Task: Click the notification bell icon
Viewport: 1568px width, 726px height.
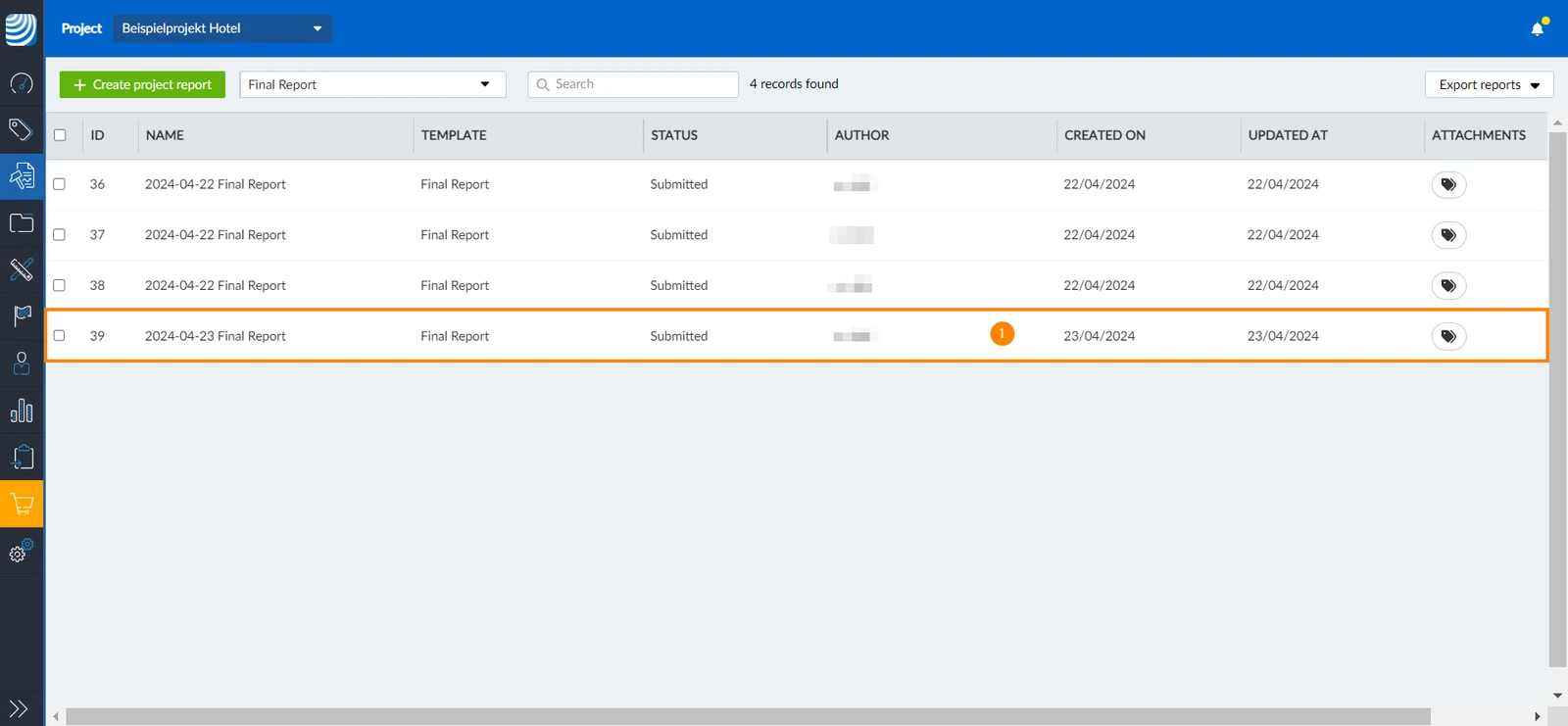Action: tap(1538, 28)
